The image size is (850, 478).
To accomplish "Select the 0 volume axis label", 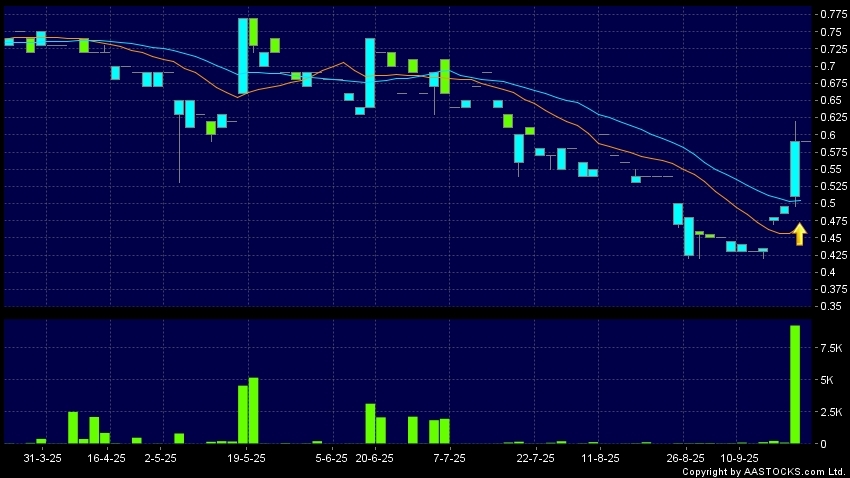I will (x=823, y=444).
